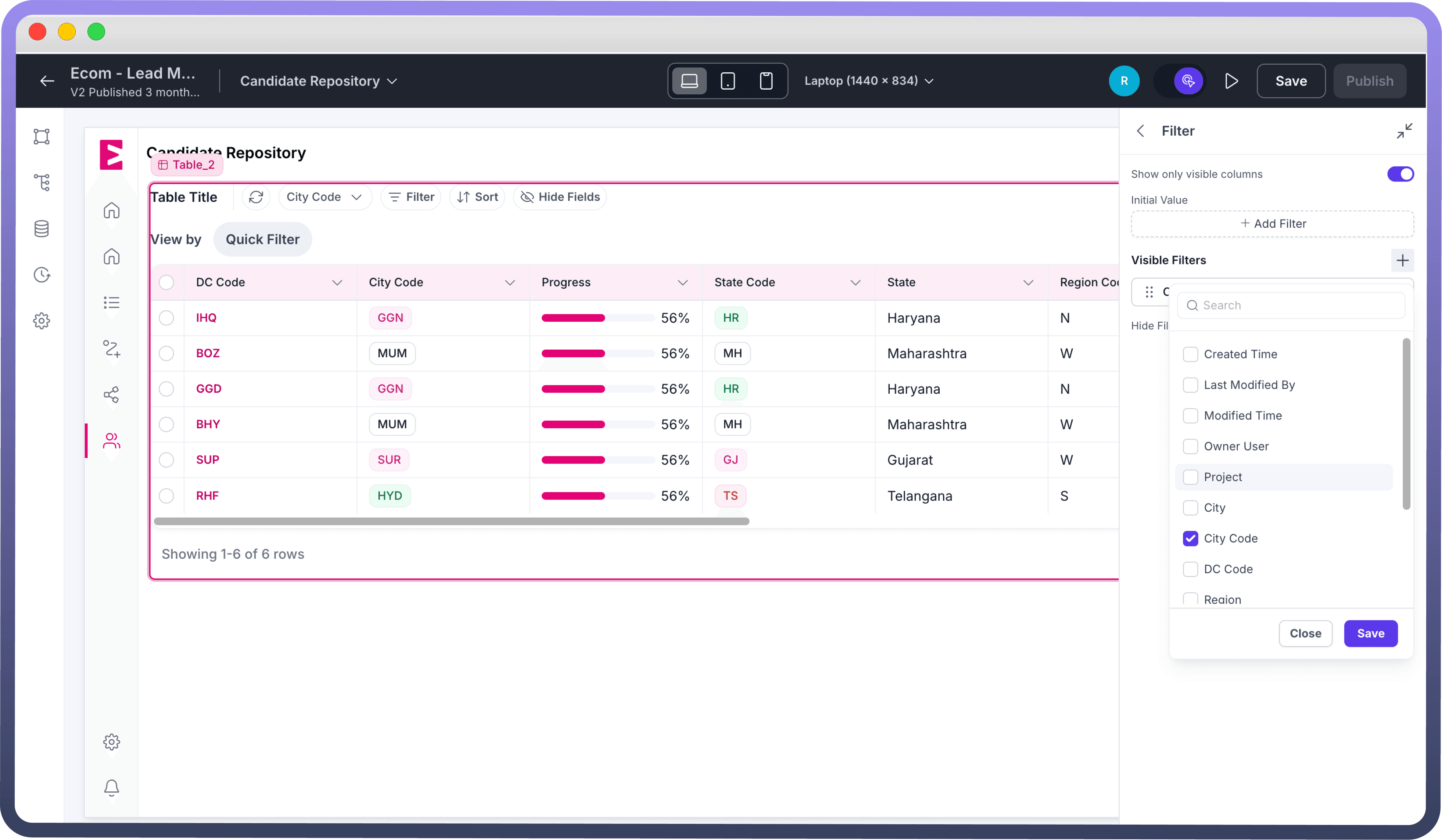Open the City Code dropdown in table toolbar
The height and width of the screenshot is (840, 1442).
(324, 197)
